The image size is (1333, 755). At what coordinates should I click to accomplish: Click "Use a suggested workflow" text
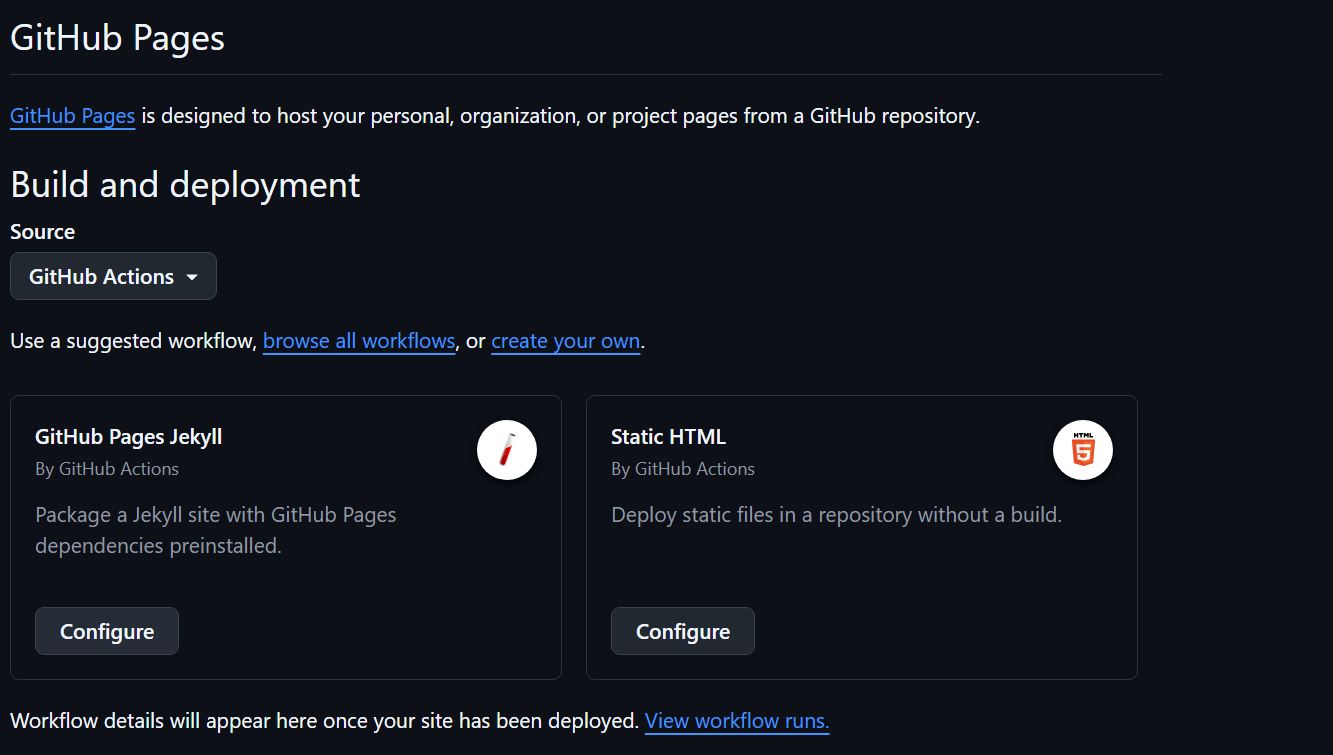[x=133, y=341]
